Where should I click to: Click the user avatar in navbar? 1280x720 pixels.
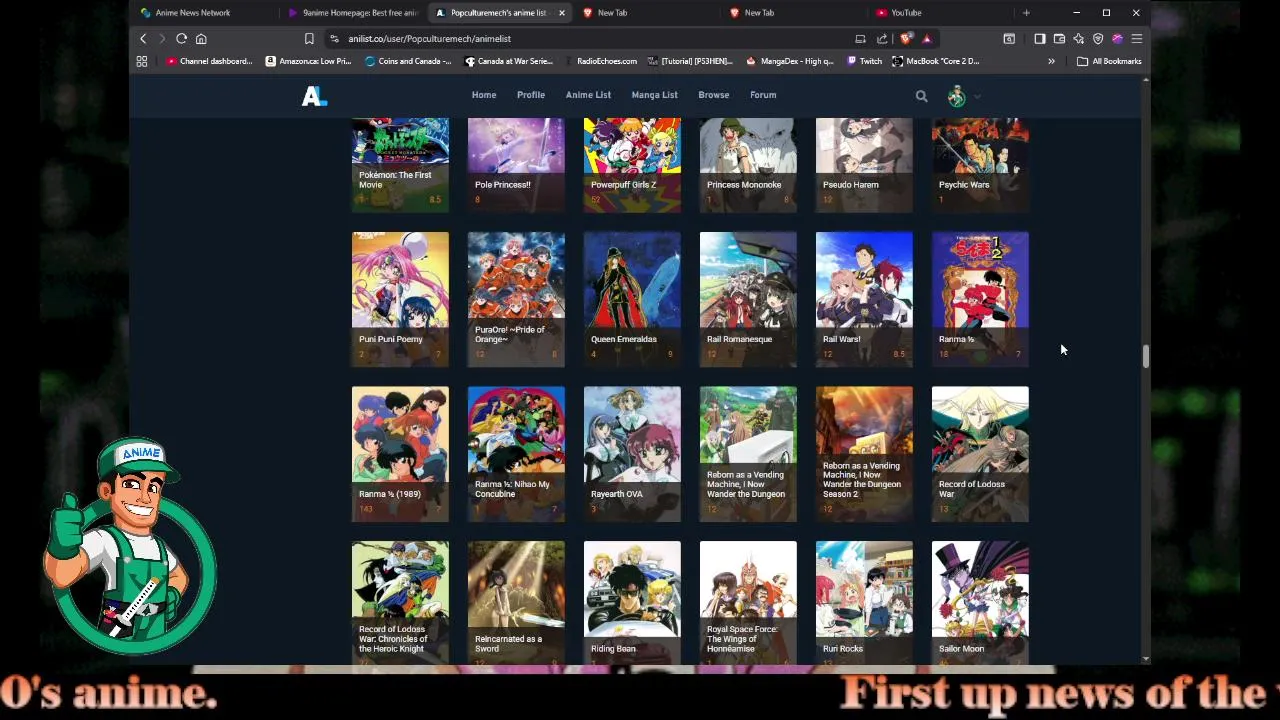point(957,96)
